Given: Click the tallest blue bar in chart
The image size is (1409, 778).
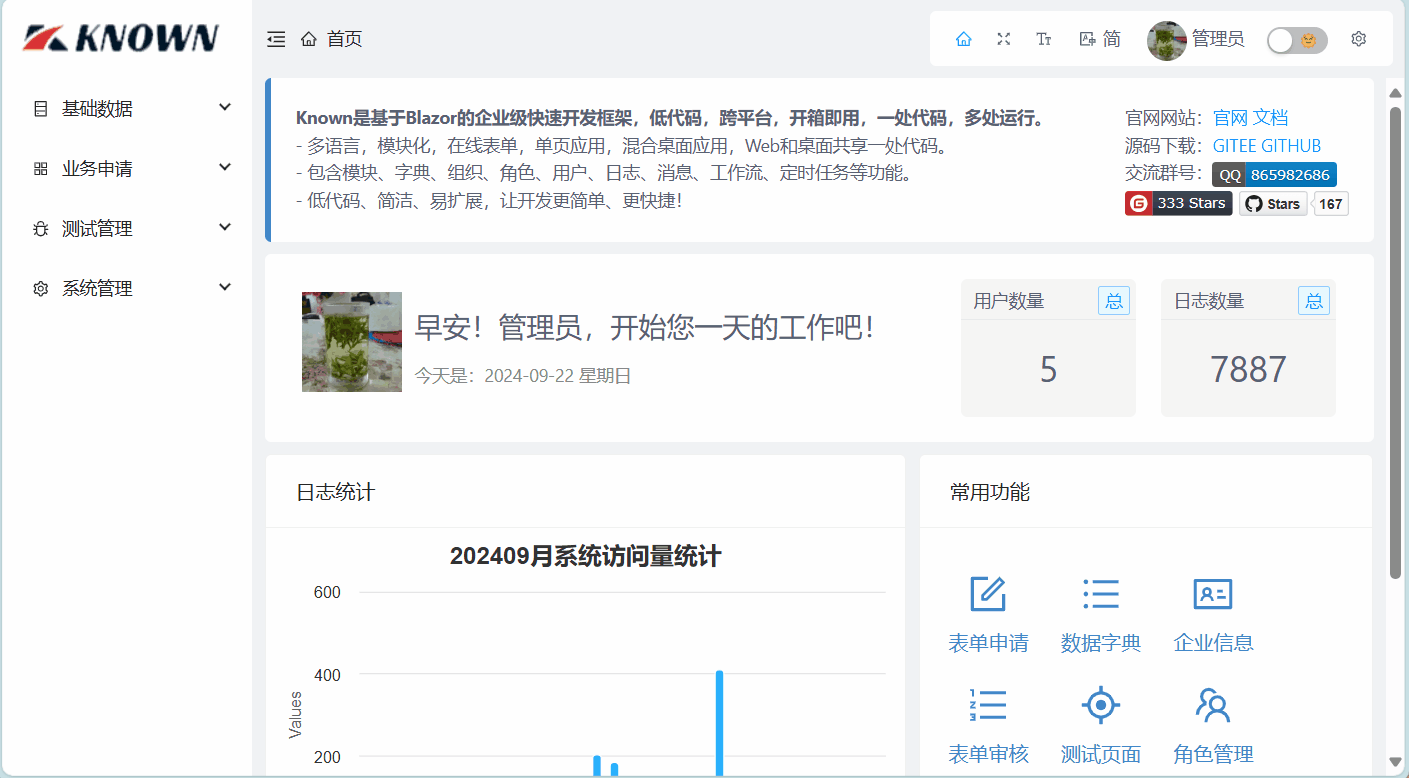Looking at the screenshot, I should [x=719, y=723].
